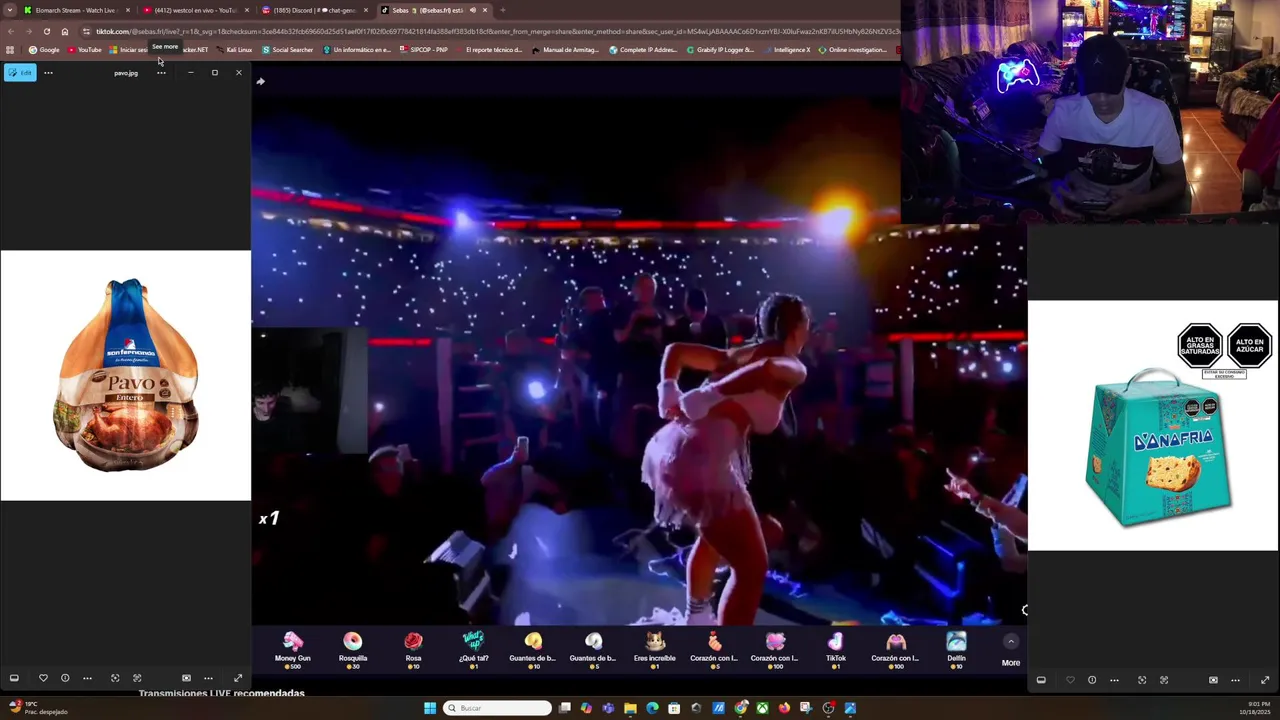Click Transmisiones LIVE recomendadas heading
Screen dimensions: 1280x720
coord(221,693)
